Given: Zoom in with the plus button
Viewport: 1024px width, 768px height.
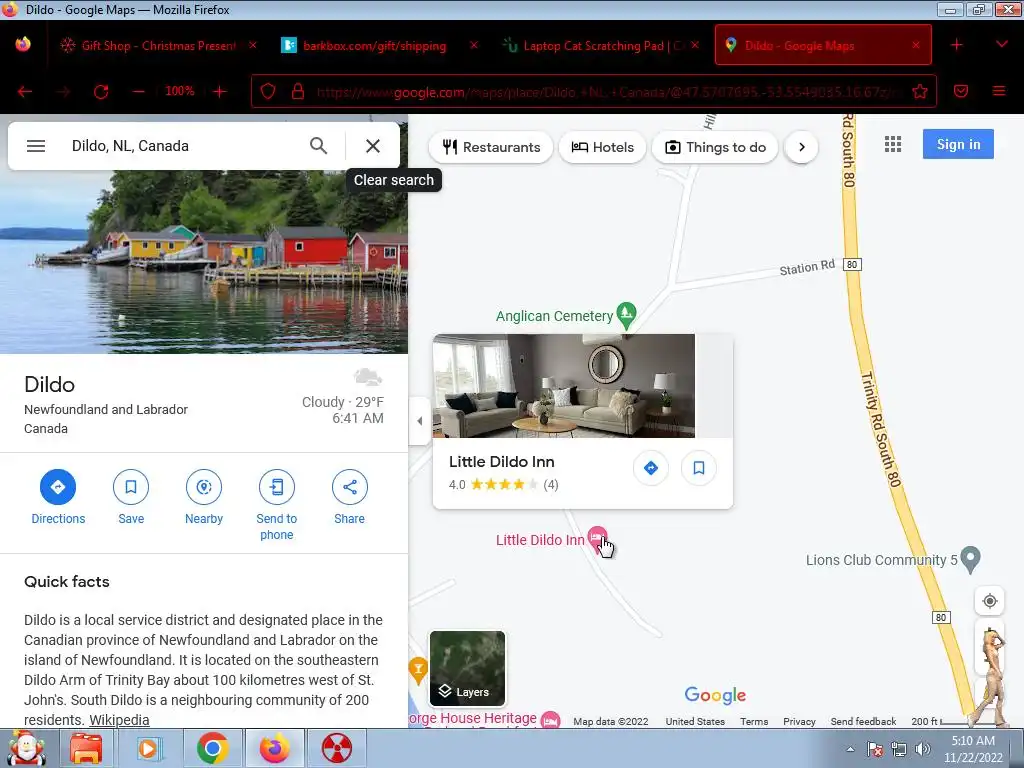Looking at the screenshot, I should click(220, 91).
